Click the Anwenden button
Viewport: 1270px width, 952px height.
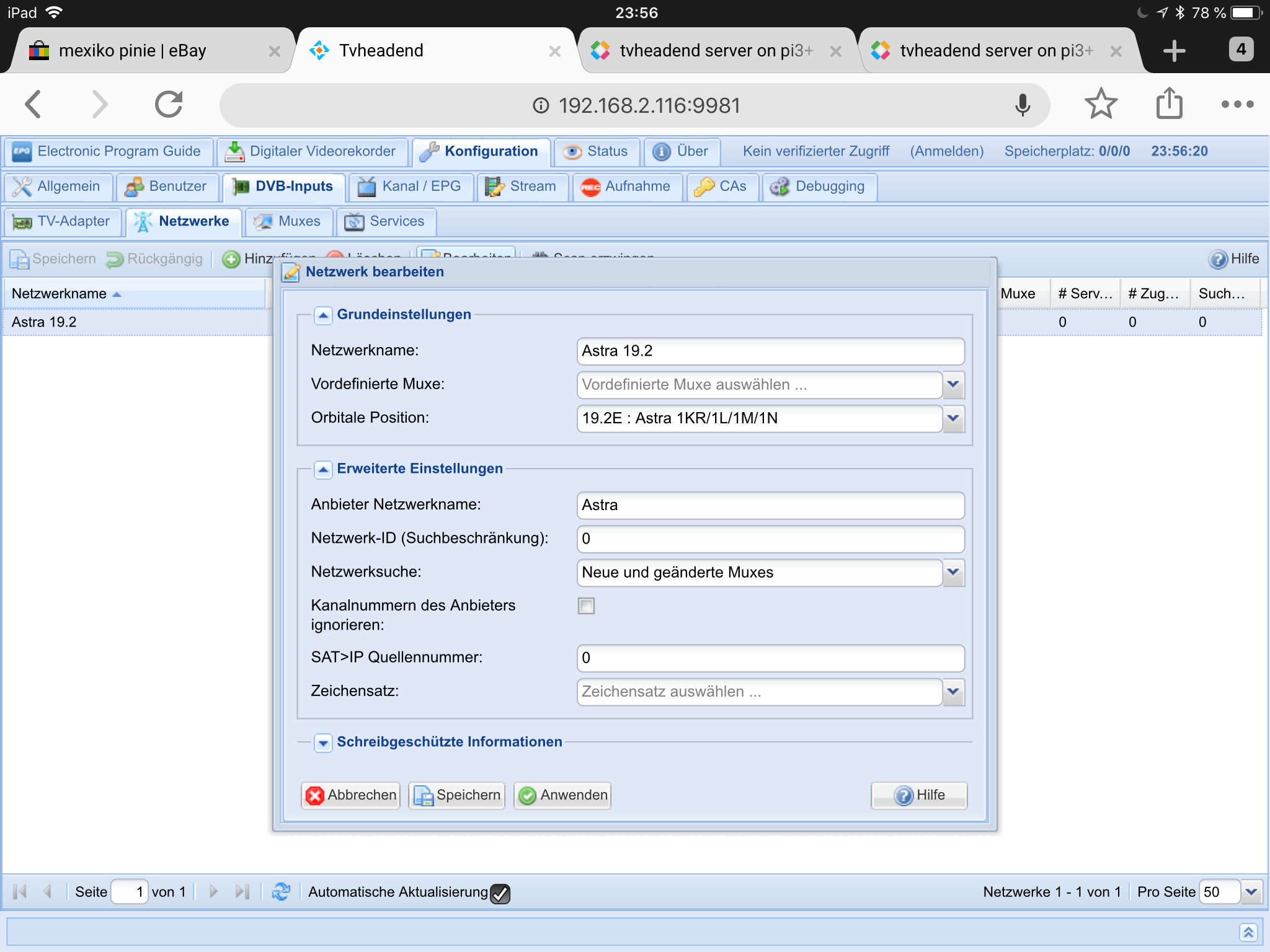point(562,795)
